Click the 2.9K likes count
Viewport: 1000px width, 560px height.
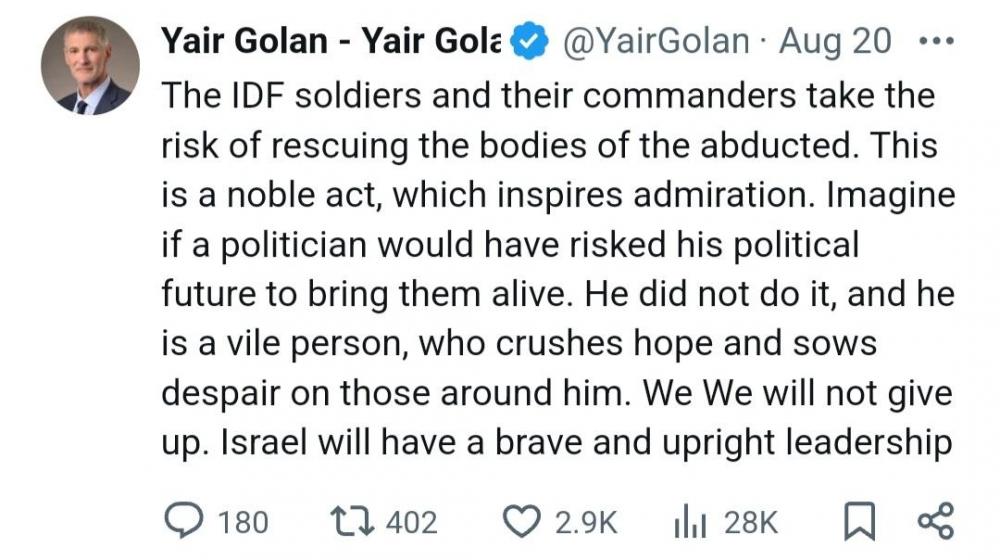tap(585, 521)
